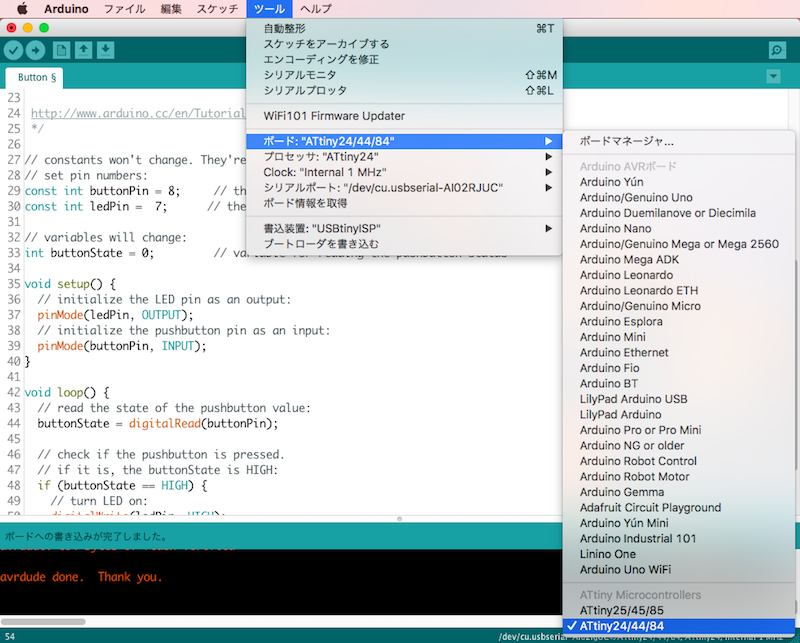
Task: Select LilyPad Arduino USB board
Action: (679, 399)
